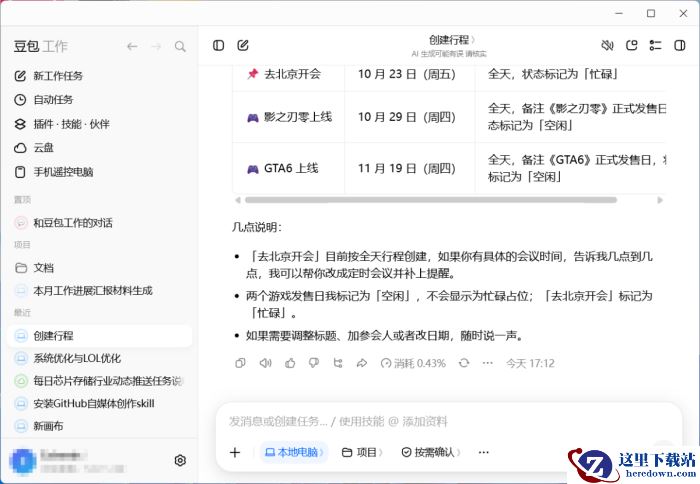Open the 文档 project folder
The width and height of the screenshot is (700, 484).
tap(100, 268)
